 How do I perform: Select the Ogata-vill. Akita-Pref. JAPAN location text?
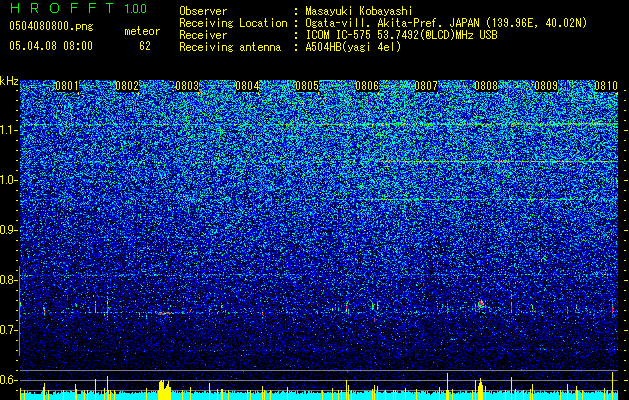[446, 23]
